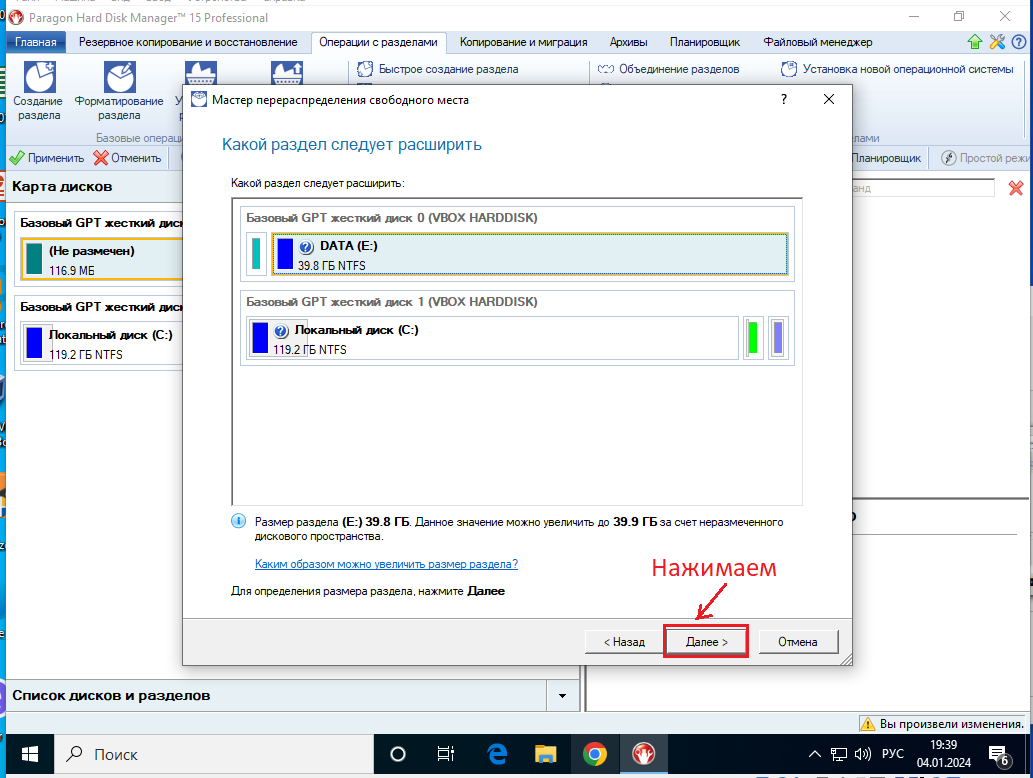
Task: Open the wrench settings icon at top right
Action: 997,42
